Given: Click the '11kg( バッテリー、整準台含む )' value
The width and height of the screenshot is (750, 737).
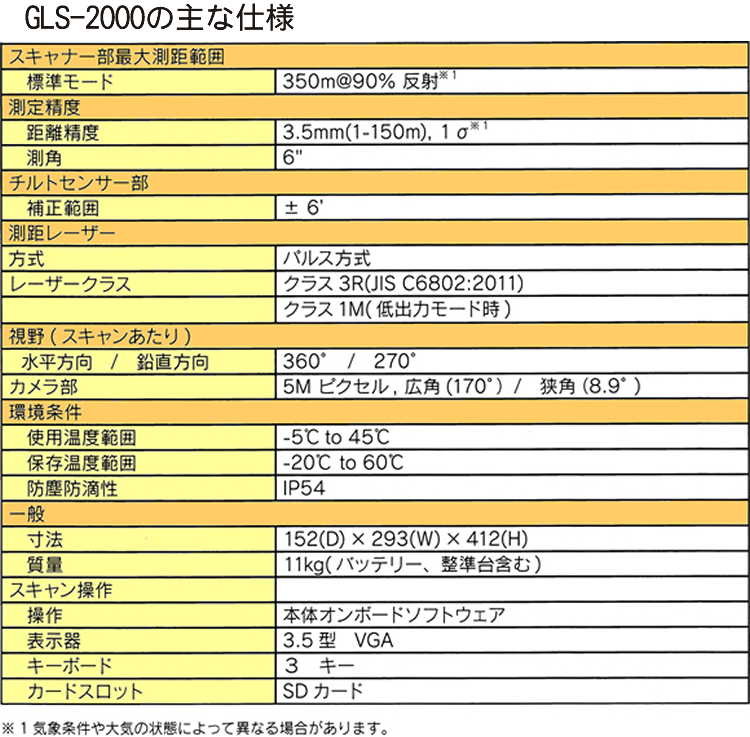Looking at the screenshot, I should [x=412, y=564].
